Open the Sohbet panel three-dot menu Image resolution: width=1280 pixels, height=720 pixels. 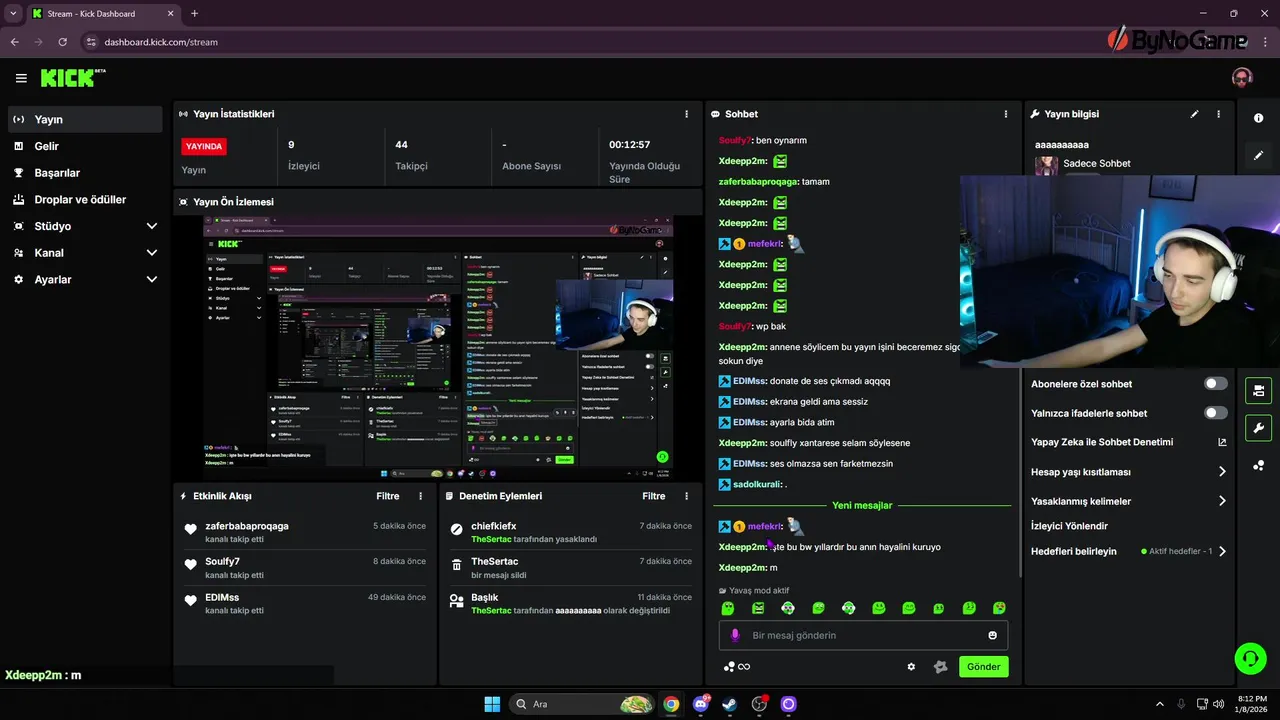1006,114
